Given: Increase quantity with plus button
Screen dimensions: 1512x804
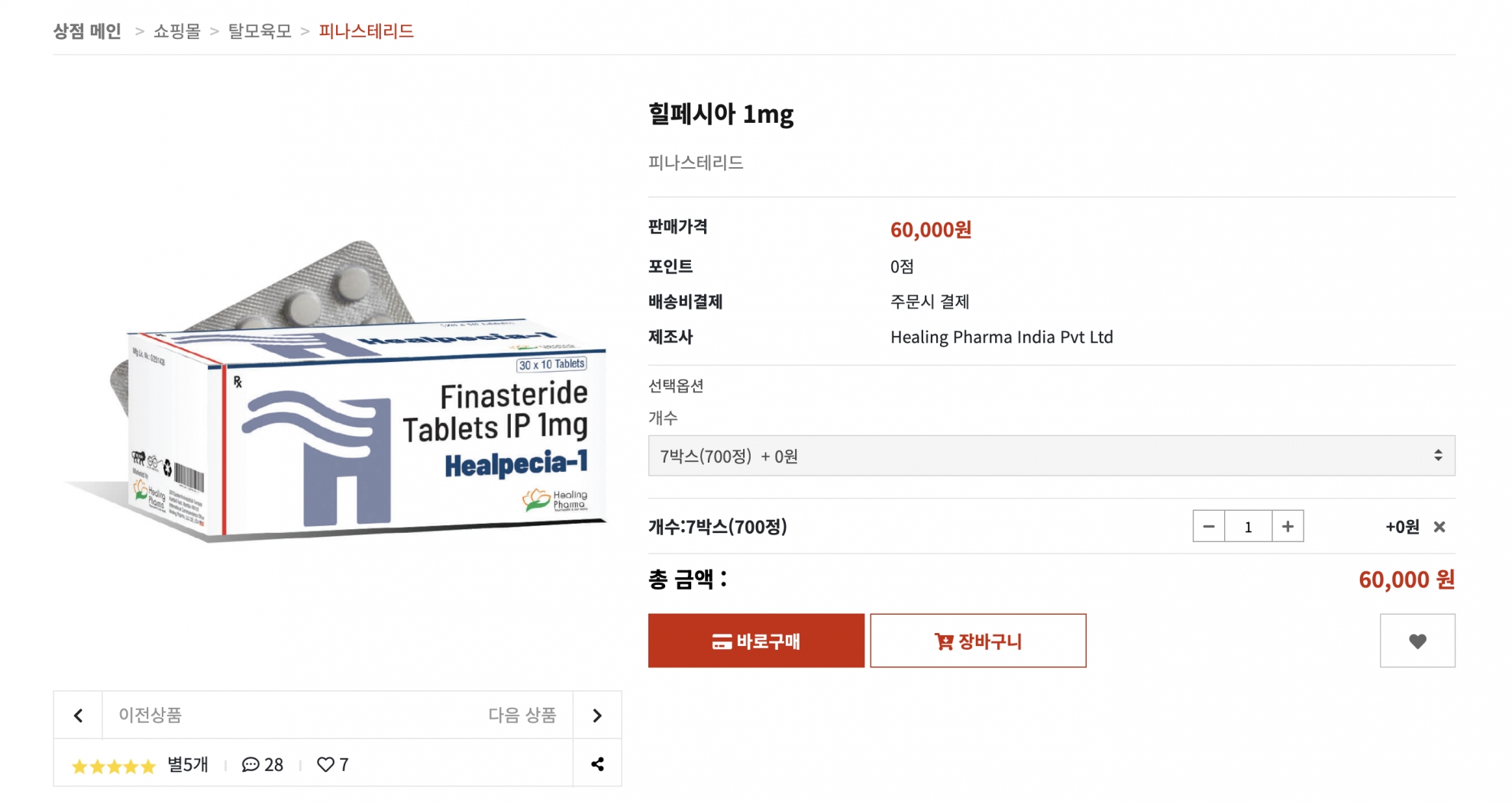Looking at the screenshot, I should [1287, 526].
